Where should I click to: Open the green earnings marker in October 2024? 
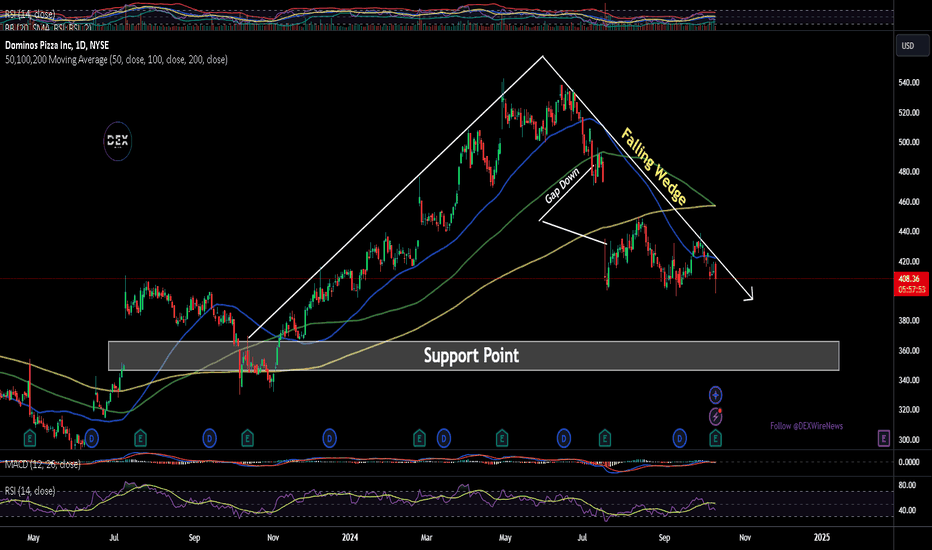click(x=716, y=439)
